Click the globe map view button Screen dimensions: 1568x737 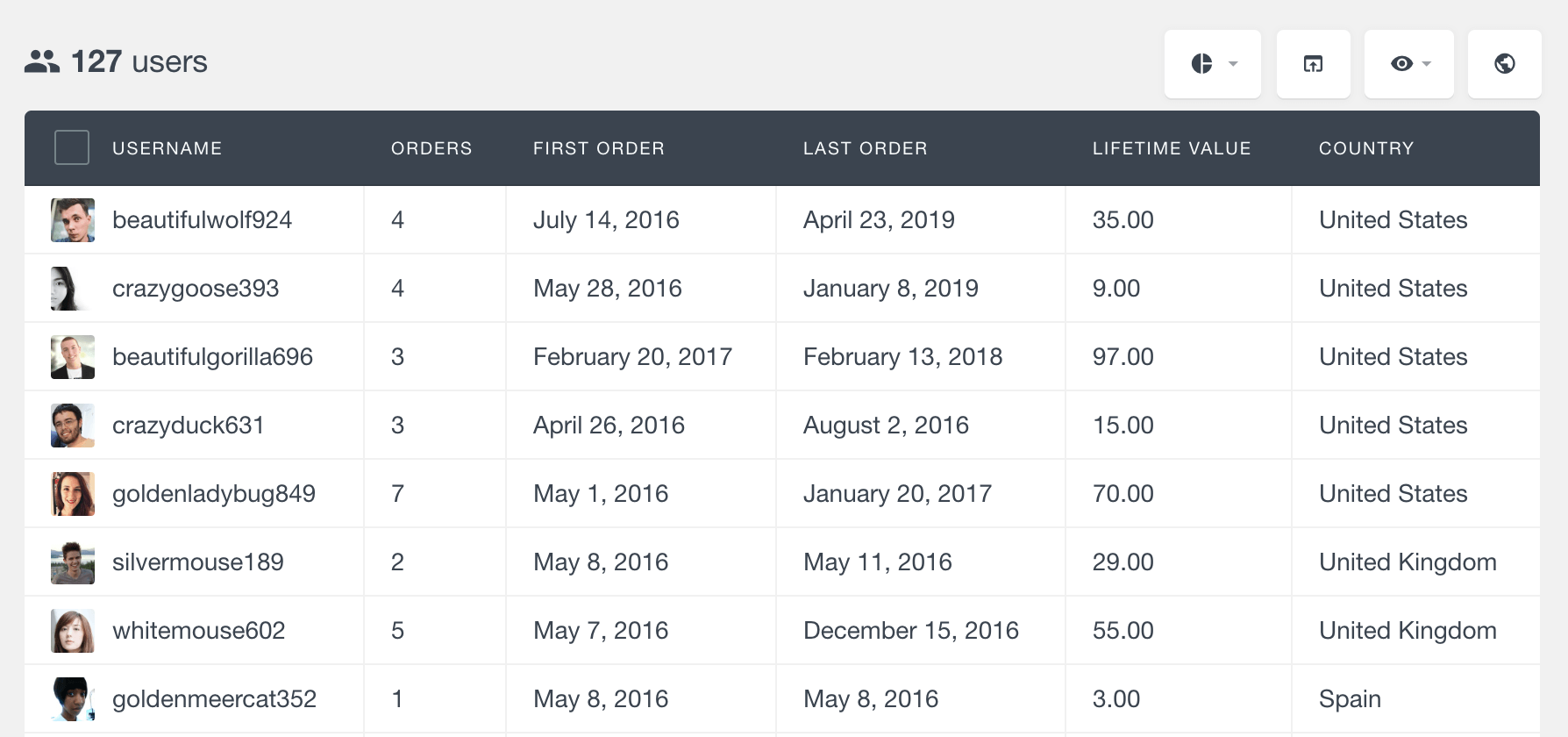click(1504, 64)
